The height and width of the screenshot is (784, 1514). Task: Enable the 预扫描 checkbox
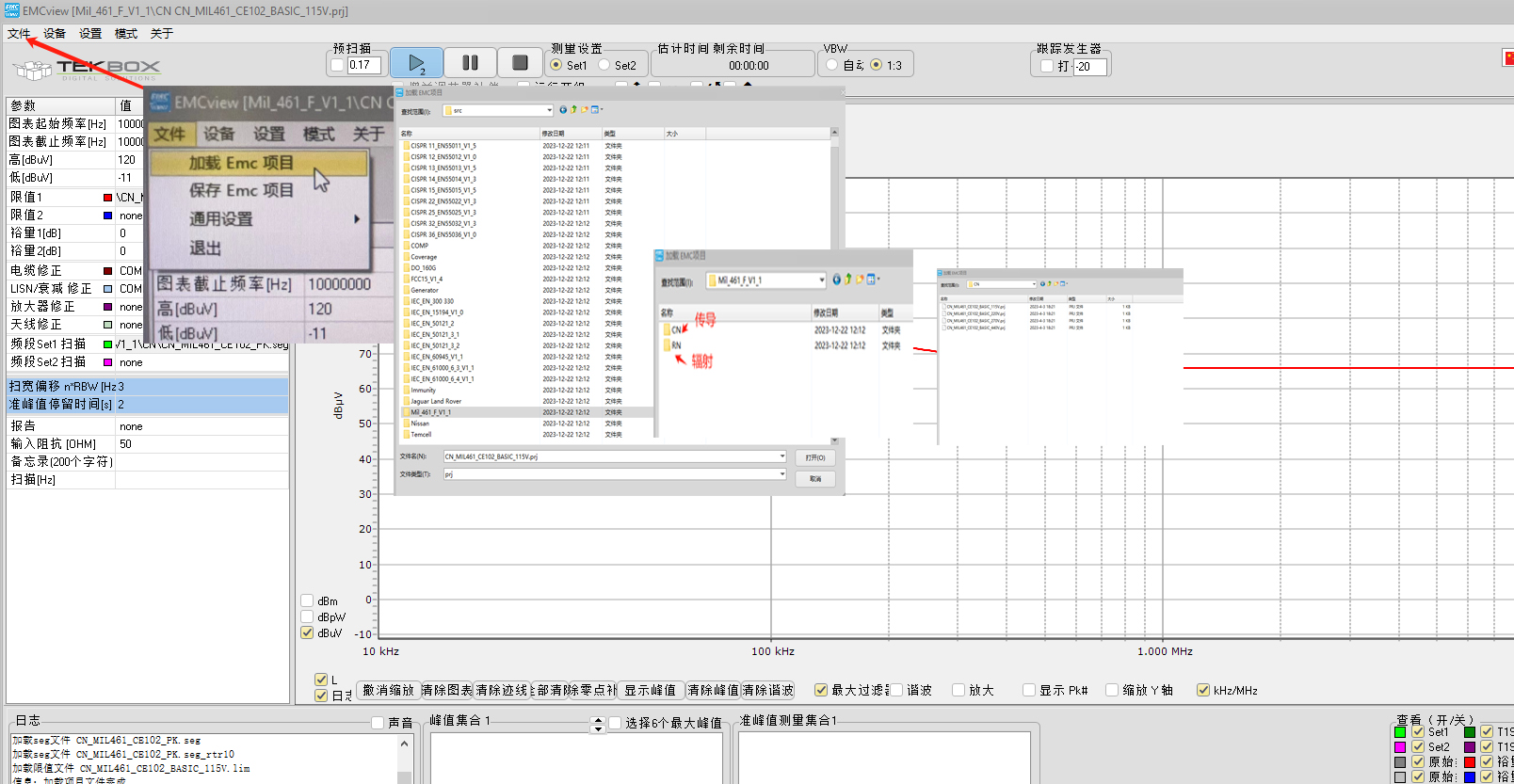pos(338,65)
